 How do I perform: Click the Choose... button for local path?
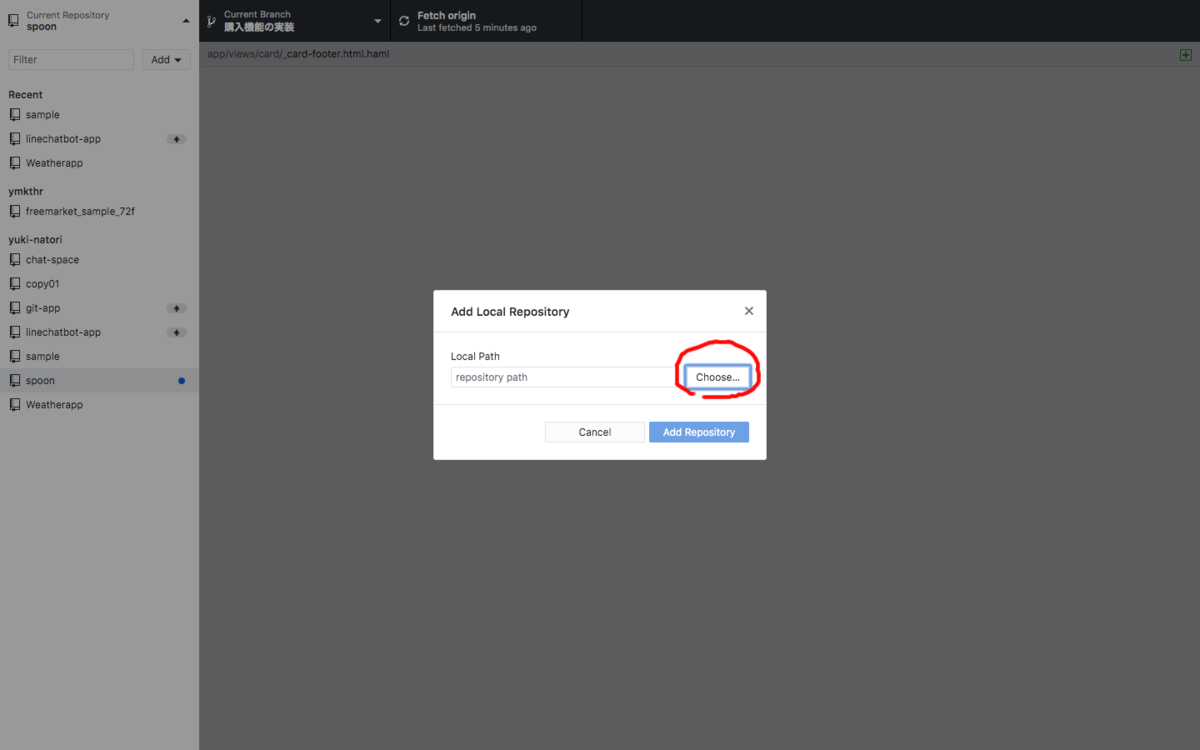tap(717, 377)
